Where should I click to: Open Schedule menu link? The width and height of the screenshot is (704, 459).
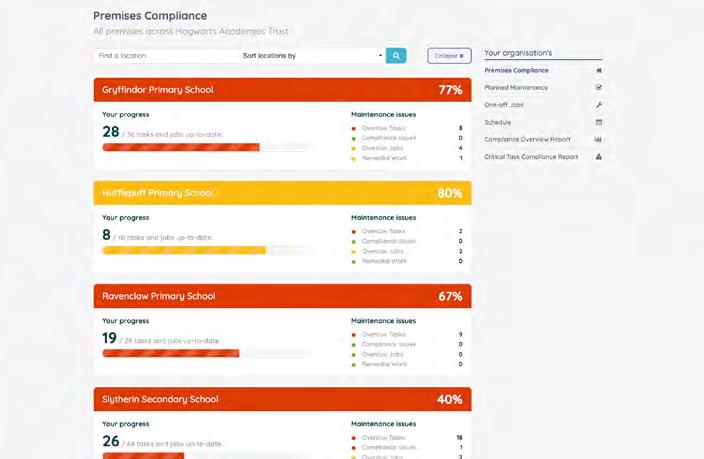[x=497, y=122]
